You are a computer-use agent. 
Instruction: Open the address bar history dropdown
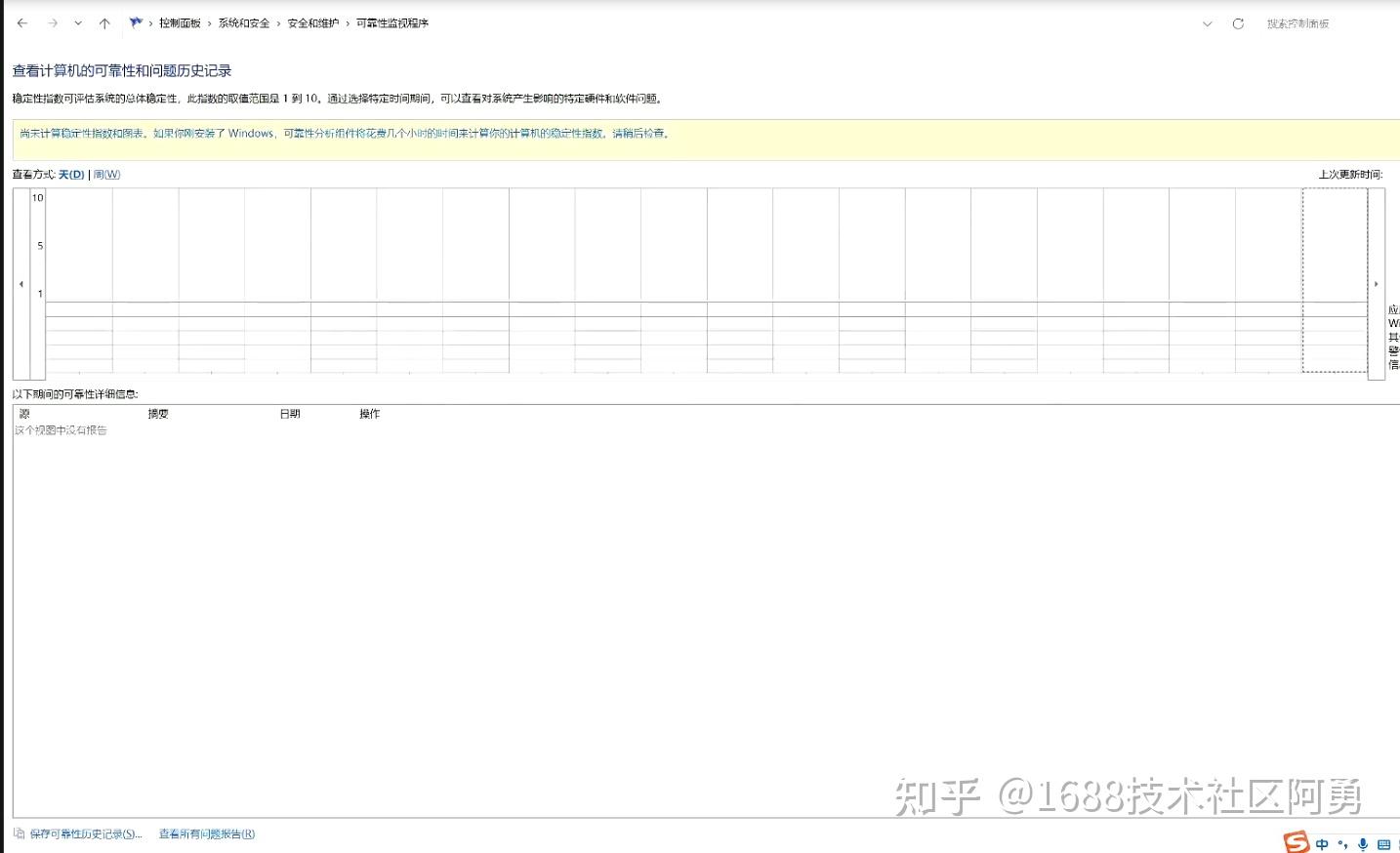click(x=1207, y=22)
